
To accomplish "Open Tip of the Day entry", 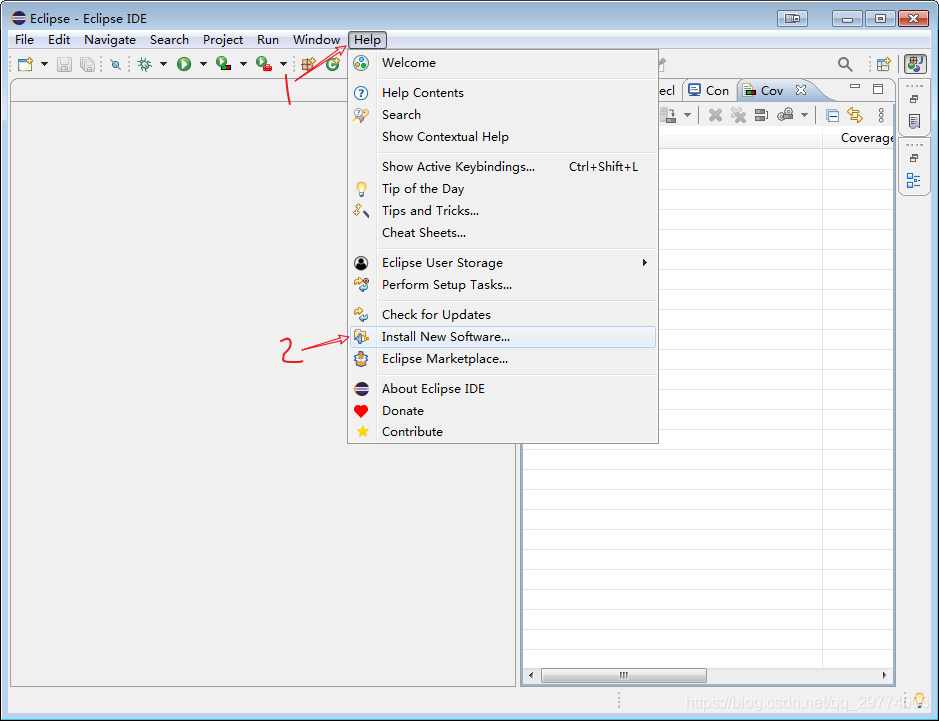I will coord(502,189).
